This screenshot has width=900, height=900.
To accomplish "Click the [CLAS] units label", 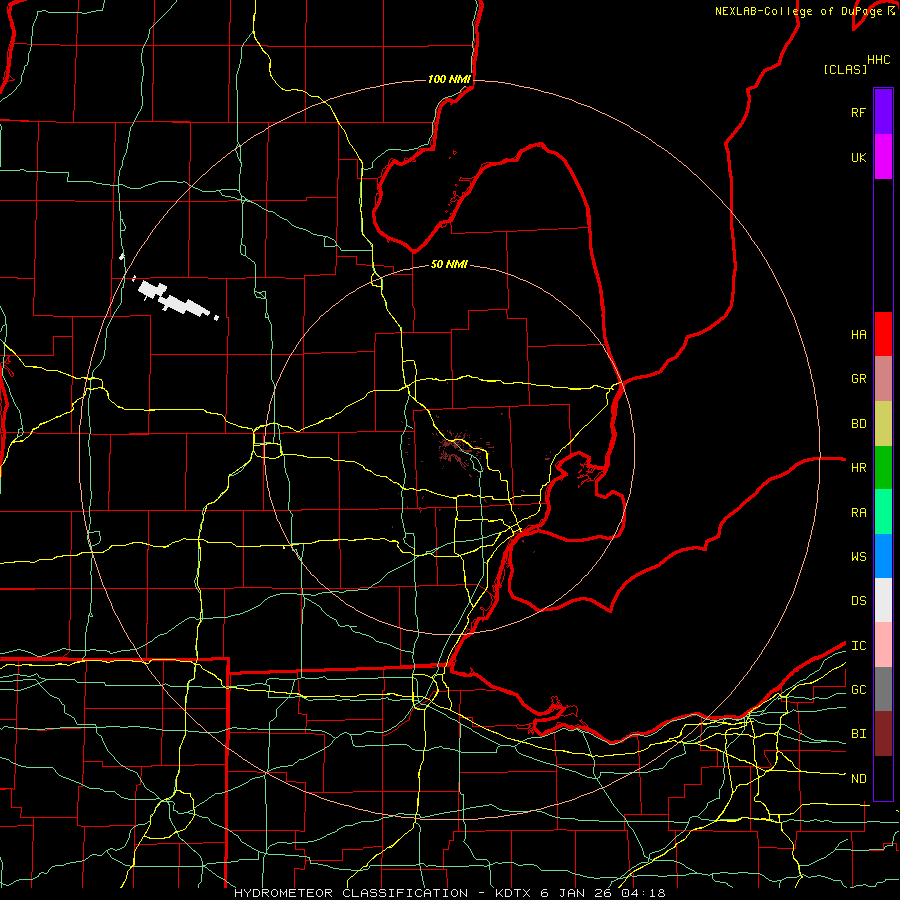I will click(x=845, y=70).
